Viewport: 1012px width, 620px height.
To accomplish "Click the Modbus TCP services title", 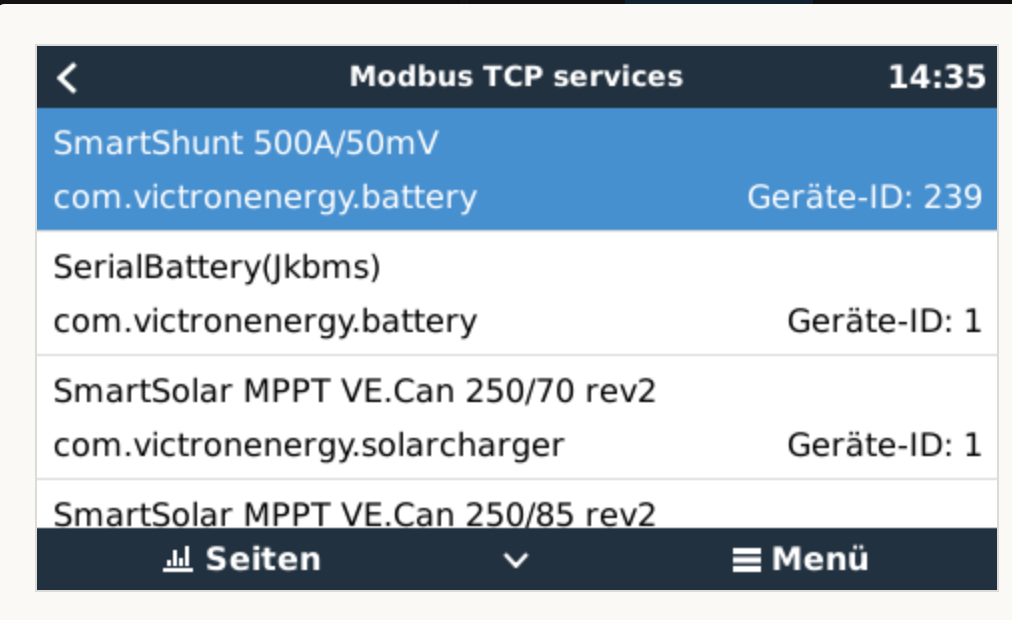I will (x=516, y=77).
